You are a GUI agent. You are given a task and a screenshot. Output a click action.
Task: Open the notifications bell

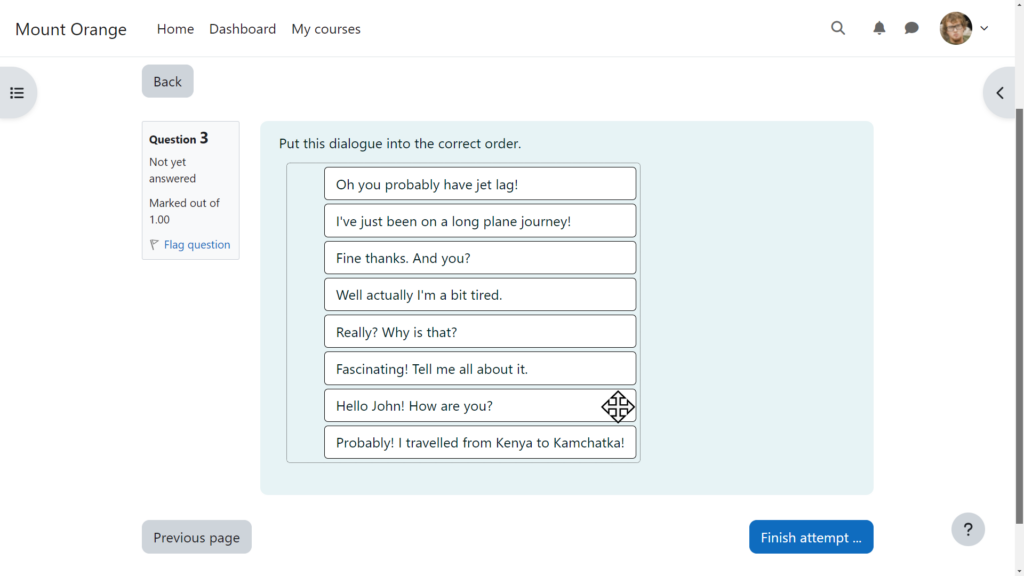[879, 28]
